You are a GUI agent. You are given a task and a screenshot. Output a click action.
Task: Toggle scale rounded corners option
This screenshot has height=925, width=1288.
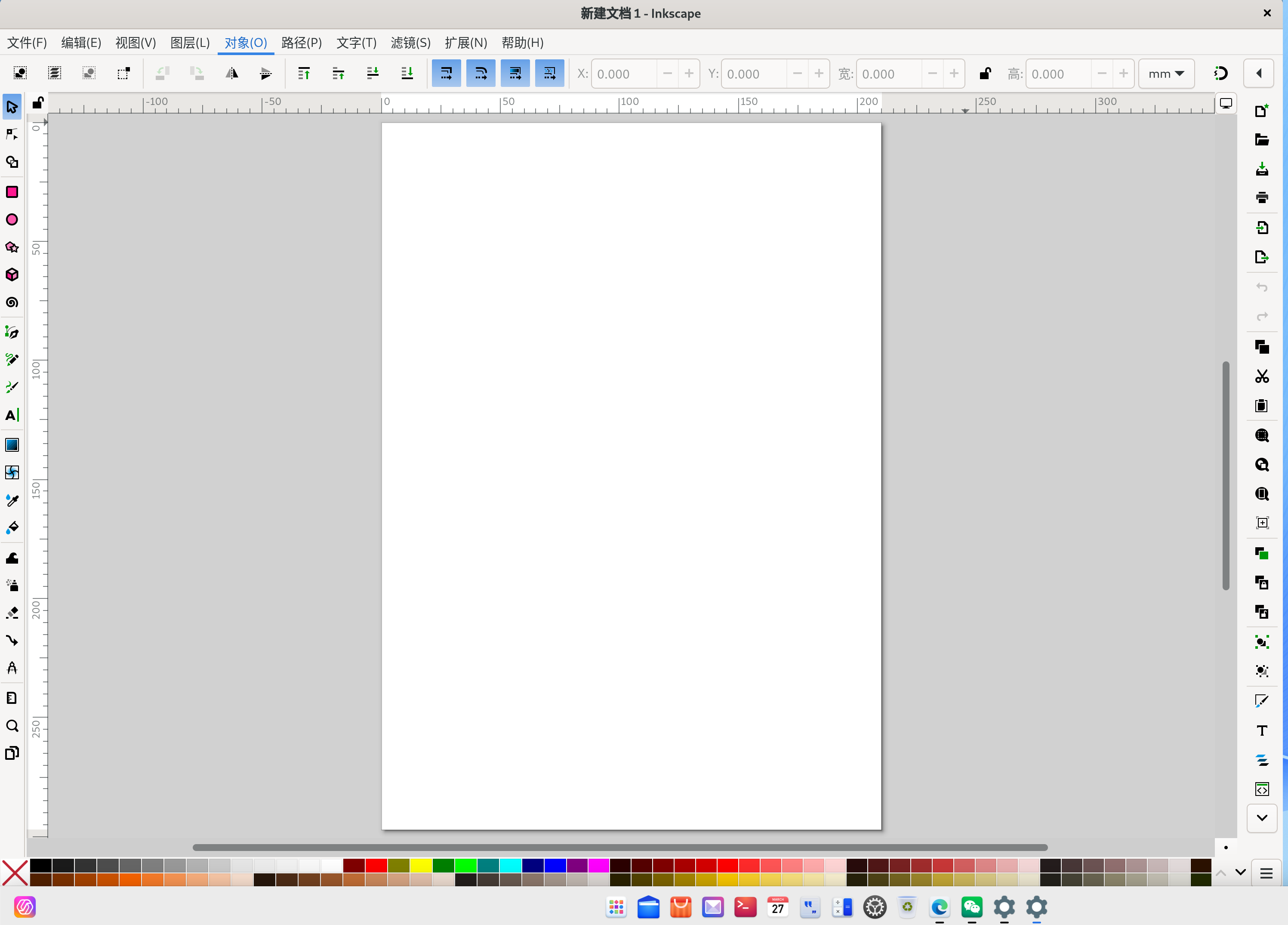point(481,73)
